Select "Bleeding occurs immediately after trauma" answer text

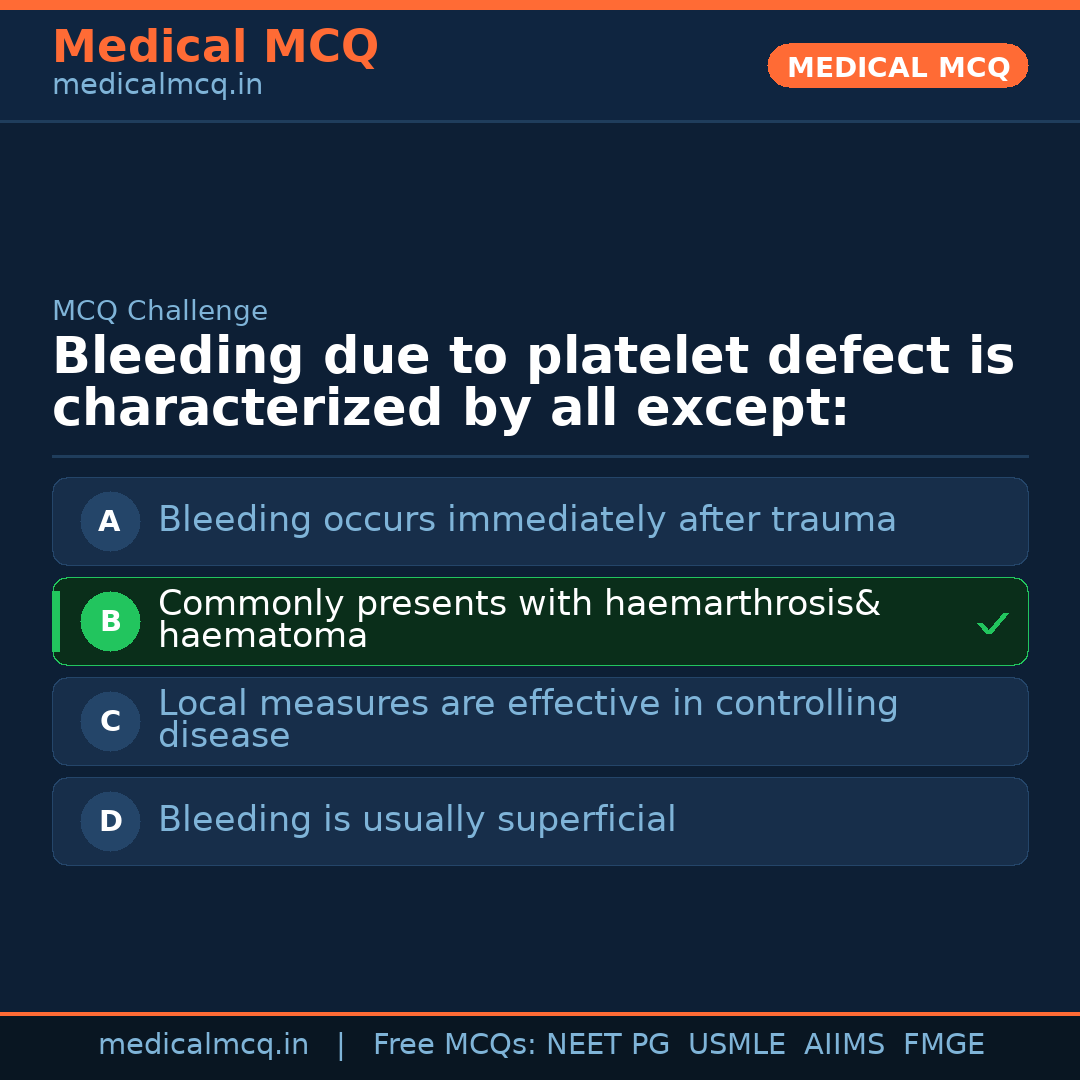[x=527, y=520]
